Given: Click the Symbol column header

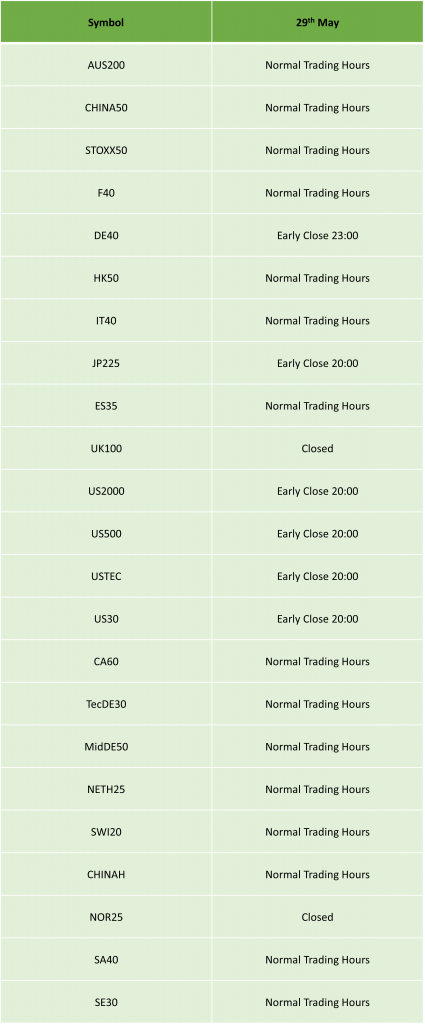Looking at the screenshot, I should [106, 22].
